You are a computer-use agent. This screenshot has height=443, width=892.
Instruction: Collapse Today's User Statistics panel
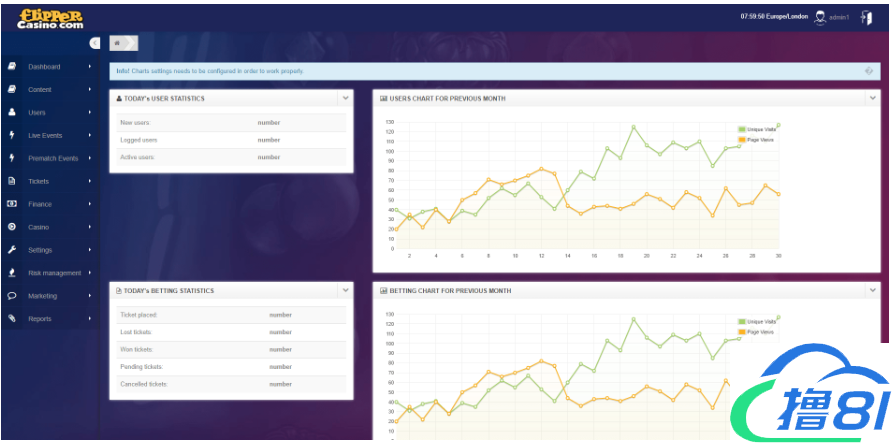[x=345, y=98]
